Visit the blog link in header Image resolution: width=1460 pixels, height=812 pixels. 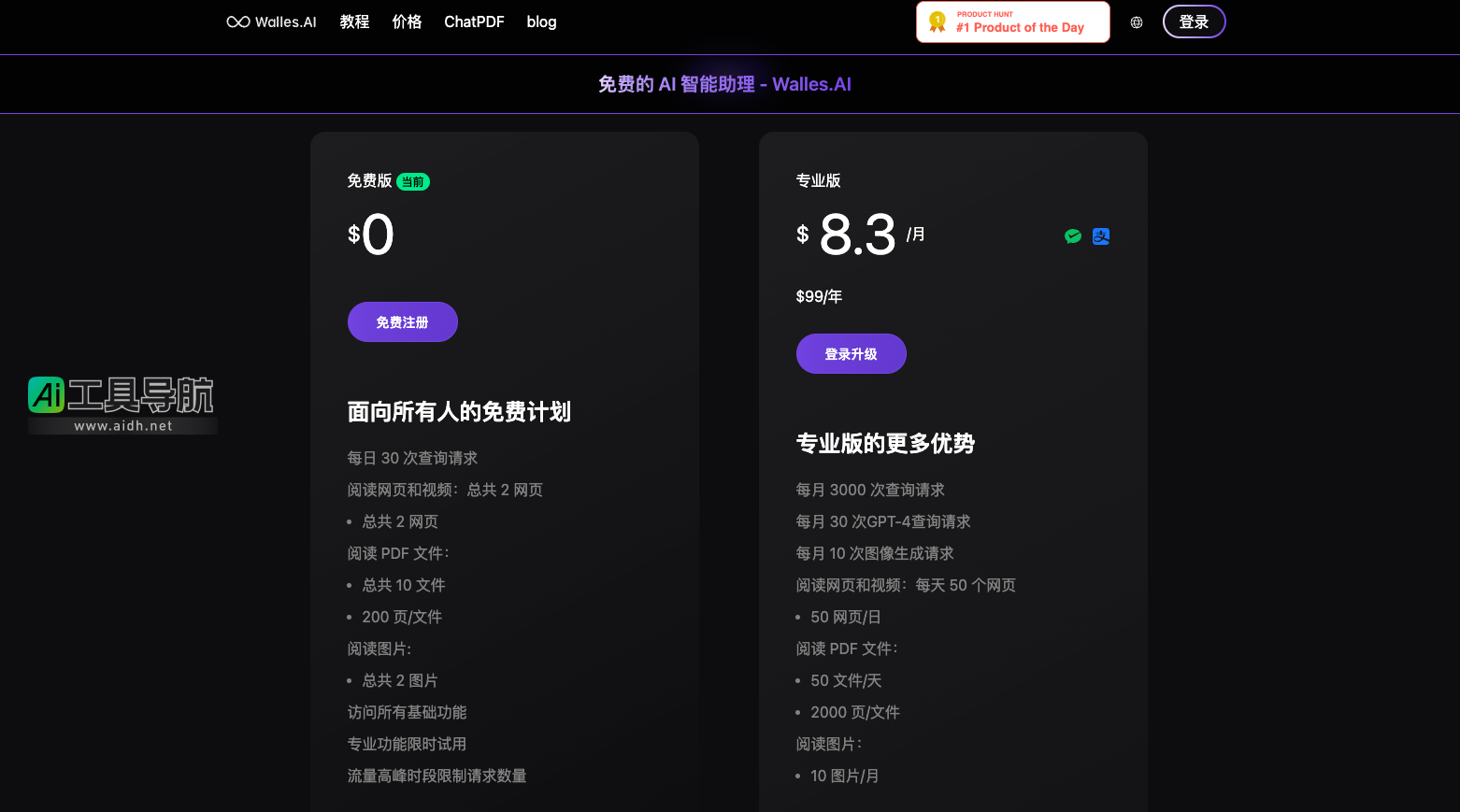[x=541, y=22]
